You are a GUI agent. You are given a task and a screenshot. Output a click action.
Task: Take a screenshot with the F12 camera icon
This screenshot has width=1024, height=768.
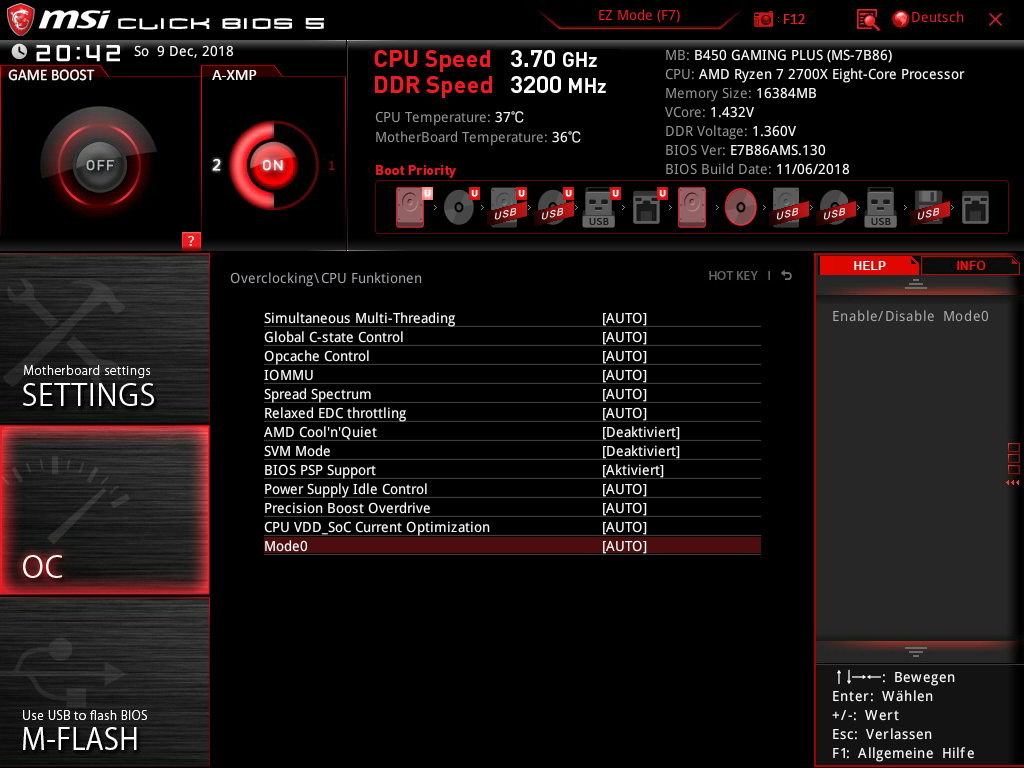tap(764, 19)
